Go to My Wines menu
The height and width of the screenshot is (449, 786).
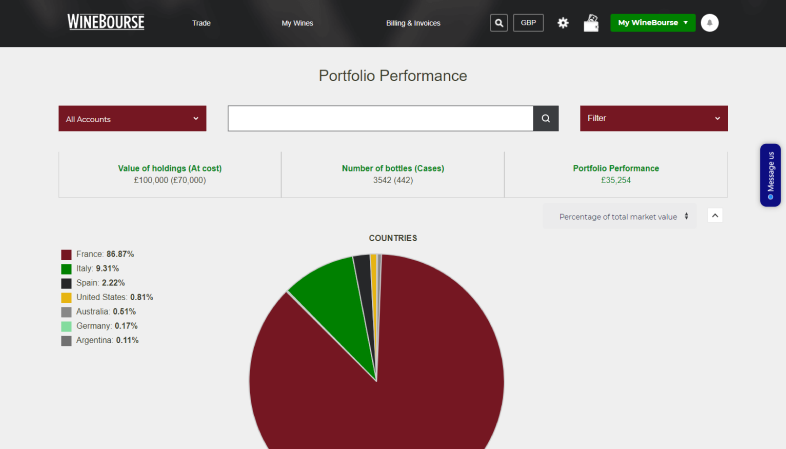tap(297, 23)
